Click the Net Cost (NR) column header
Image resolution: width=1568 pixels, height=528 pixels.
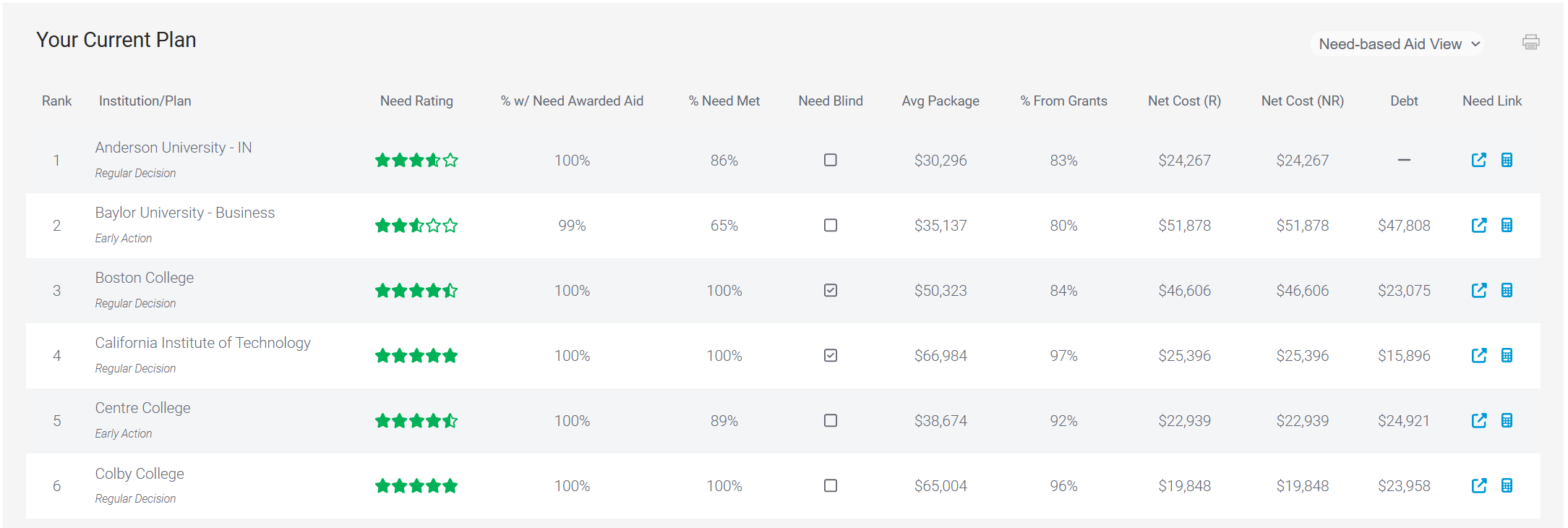click(1302, 101)
